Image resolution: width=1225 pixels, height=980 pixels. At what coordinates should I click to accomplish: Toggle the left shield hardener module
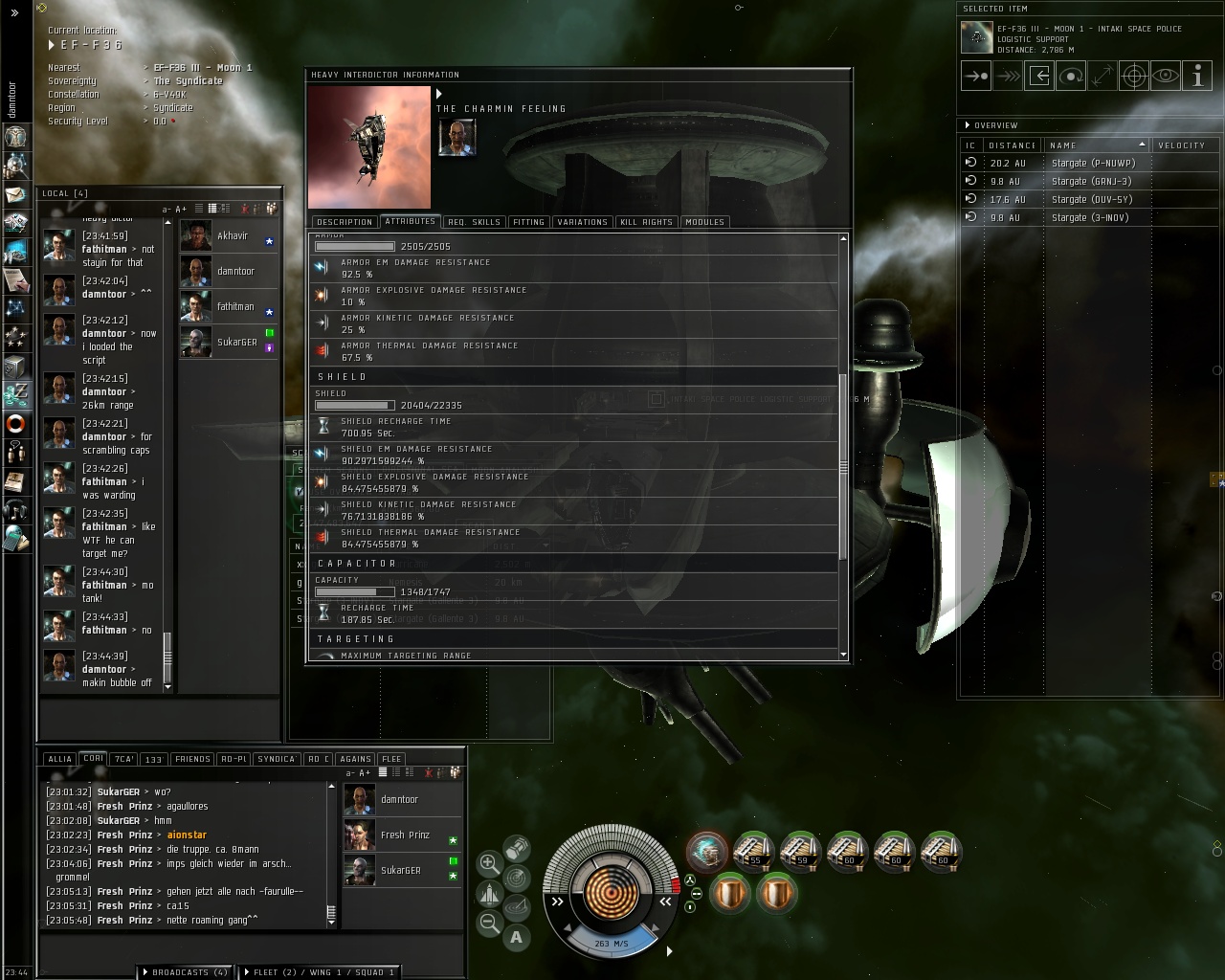(730, 894)
